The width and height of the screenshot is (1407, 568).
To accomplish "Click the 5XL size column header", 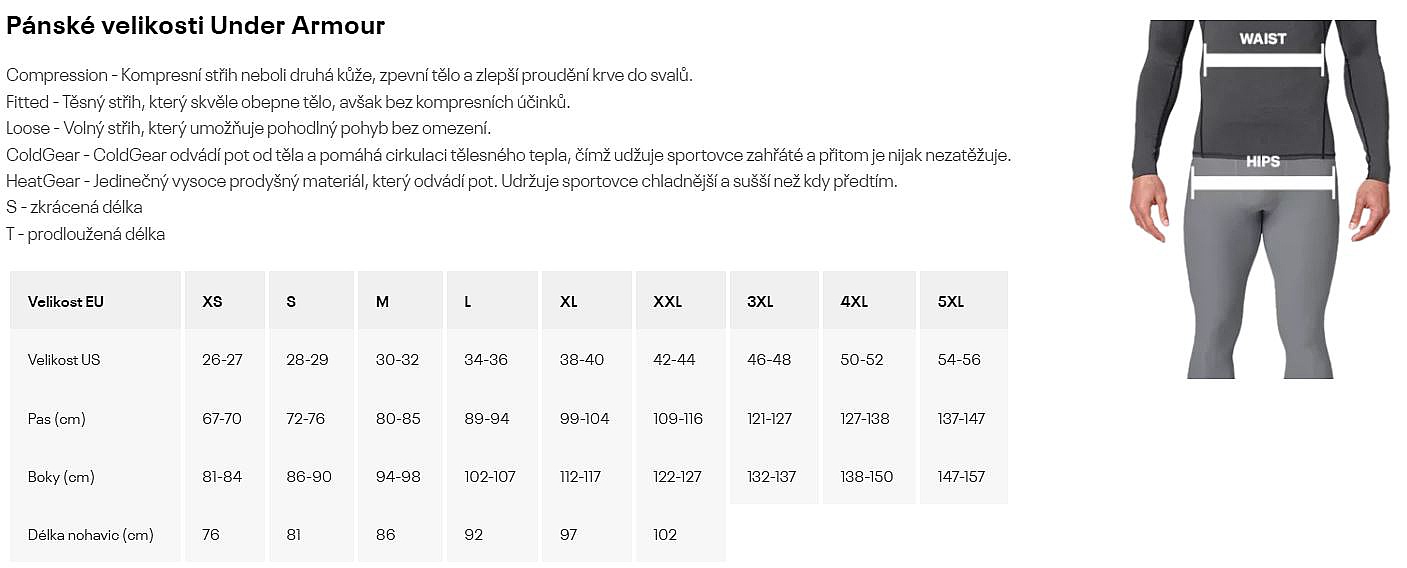I will point(951,301).
